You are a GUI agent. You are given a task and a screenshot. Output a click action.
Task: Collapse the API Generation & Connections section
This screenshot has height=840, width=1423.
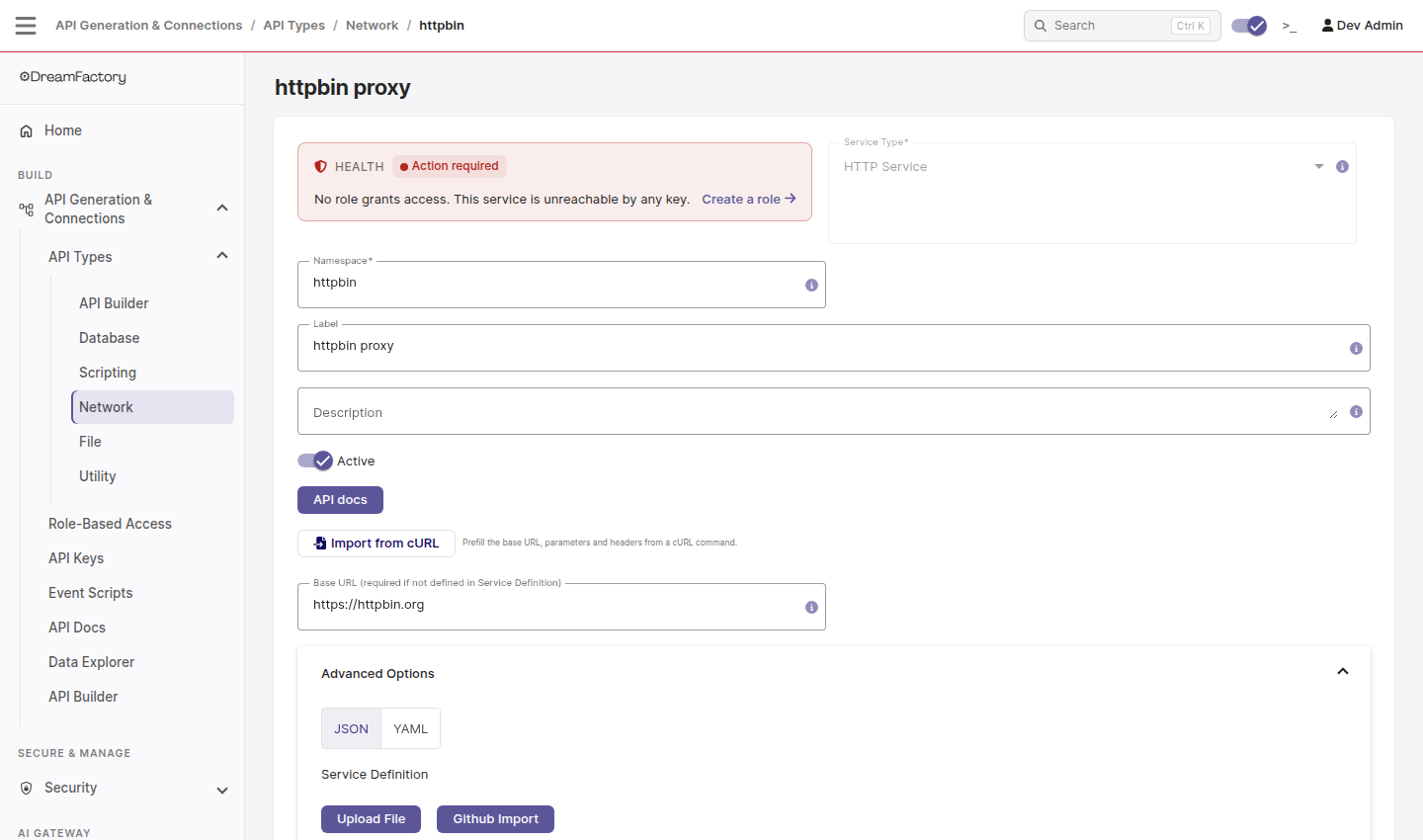tap(222, 208)
